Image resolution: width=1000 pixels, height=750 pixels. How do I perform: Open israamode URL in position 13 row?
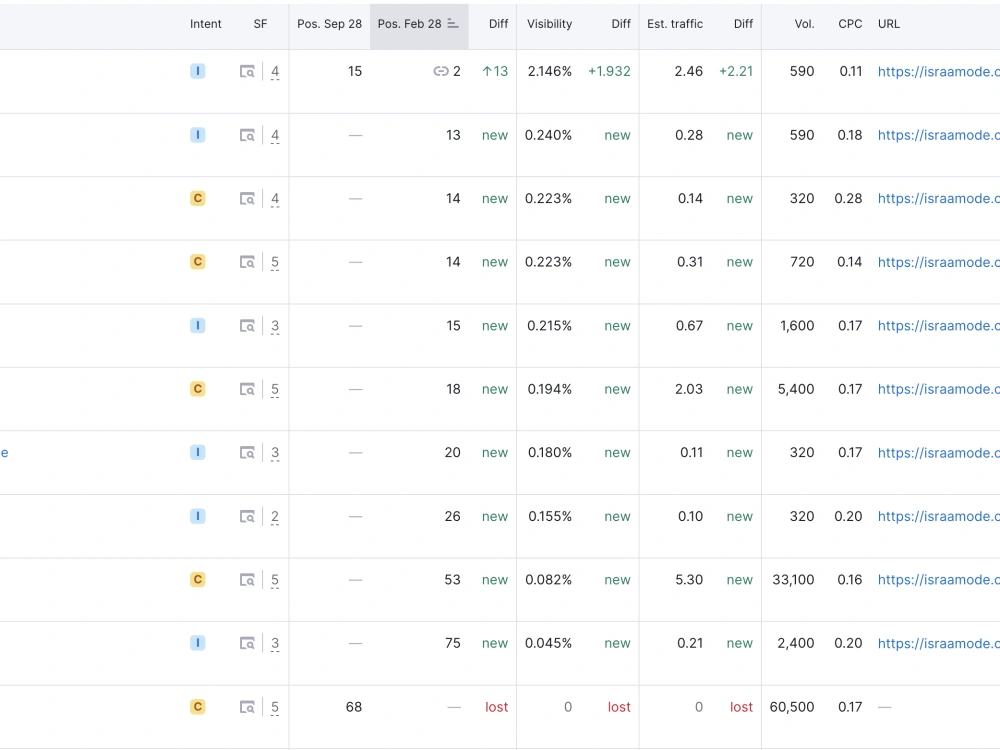click(x=939, y=135)
